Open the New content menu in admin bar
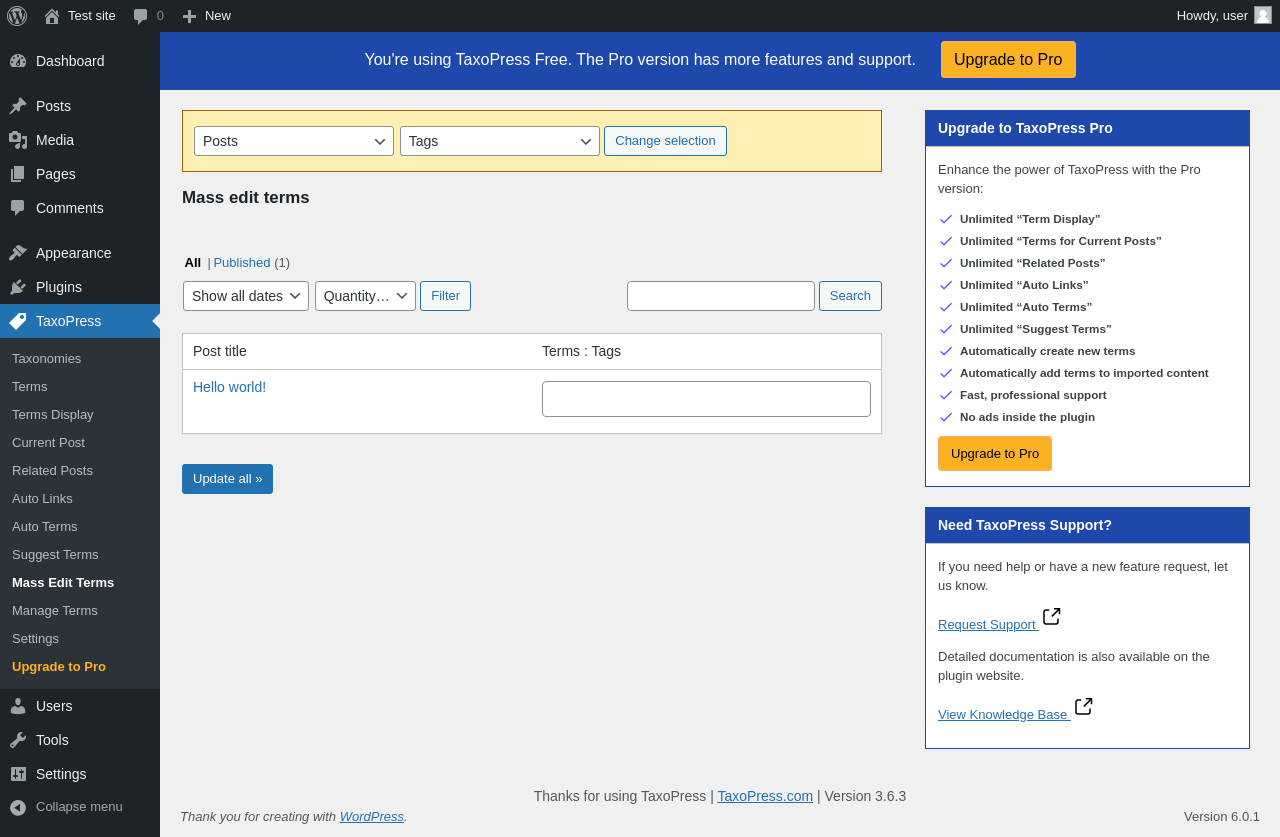The height and width of the screenshot is (837, 1280). [x=207, y=16]
